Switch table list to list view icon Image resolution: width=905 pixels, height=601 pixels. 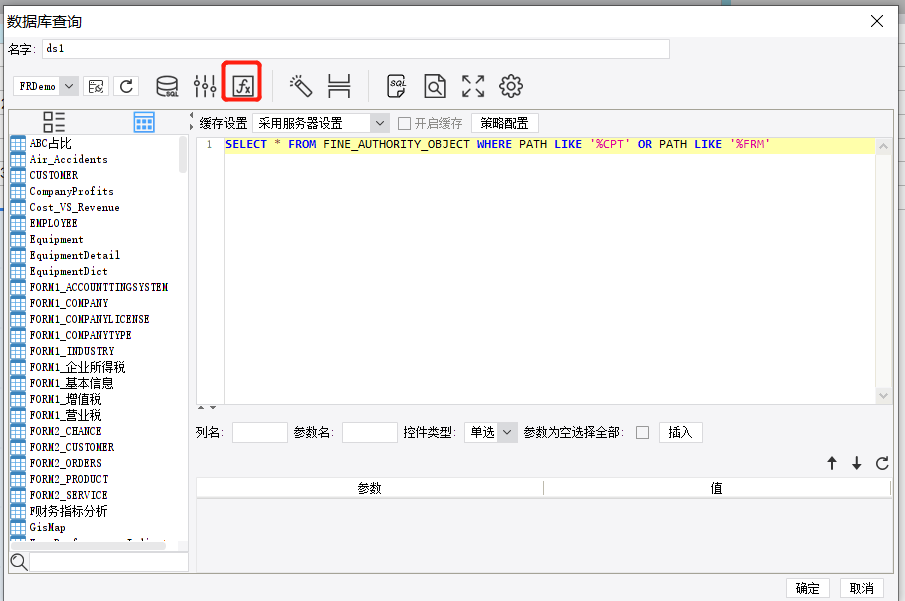click(54, 122)
